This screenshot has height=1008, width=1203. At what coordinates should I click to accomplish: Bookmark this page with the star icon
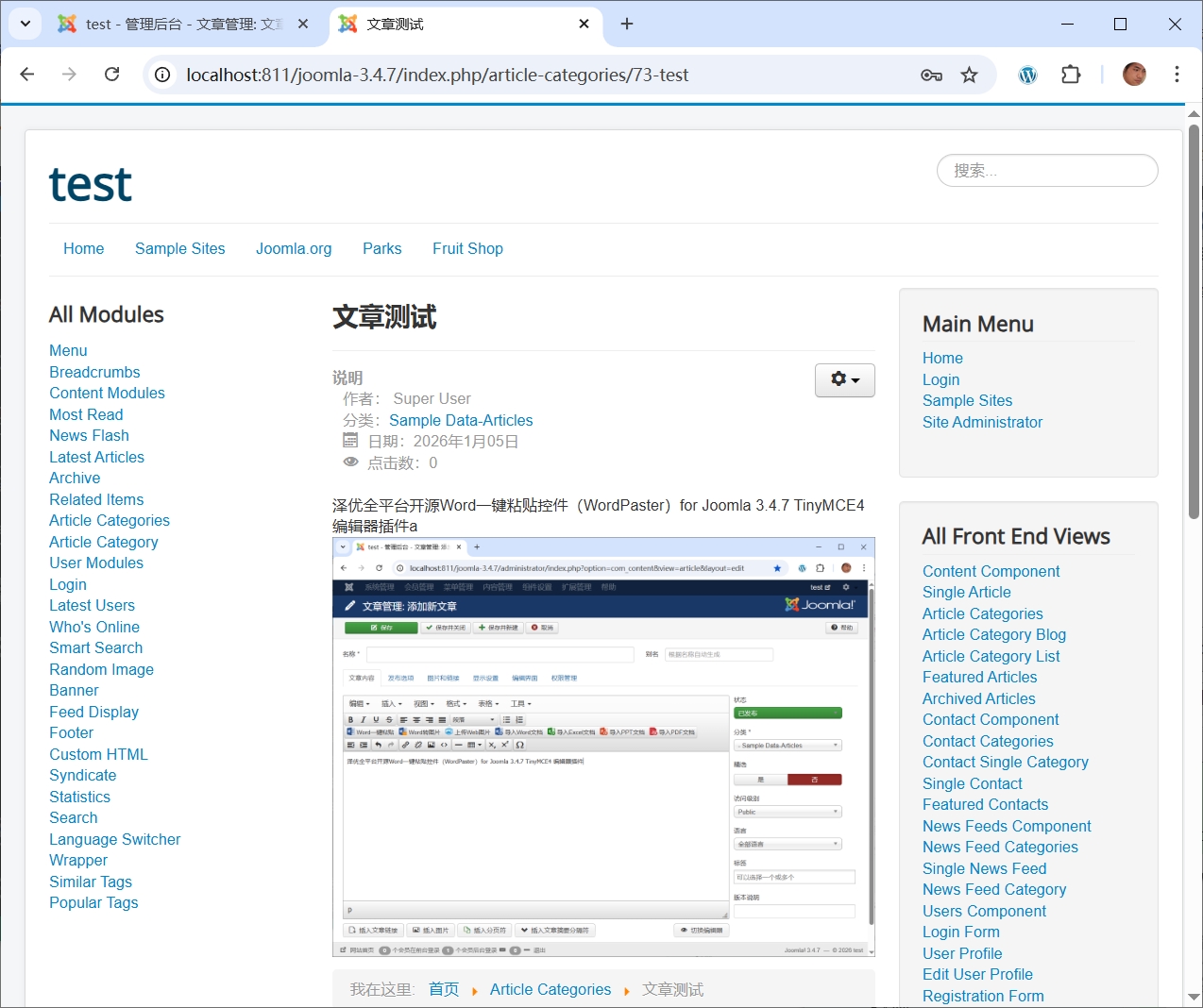pos(969,75)
